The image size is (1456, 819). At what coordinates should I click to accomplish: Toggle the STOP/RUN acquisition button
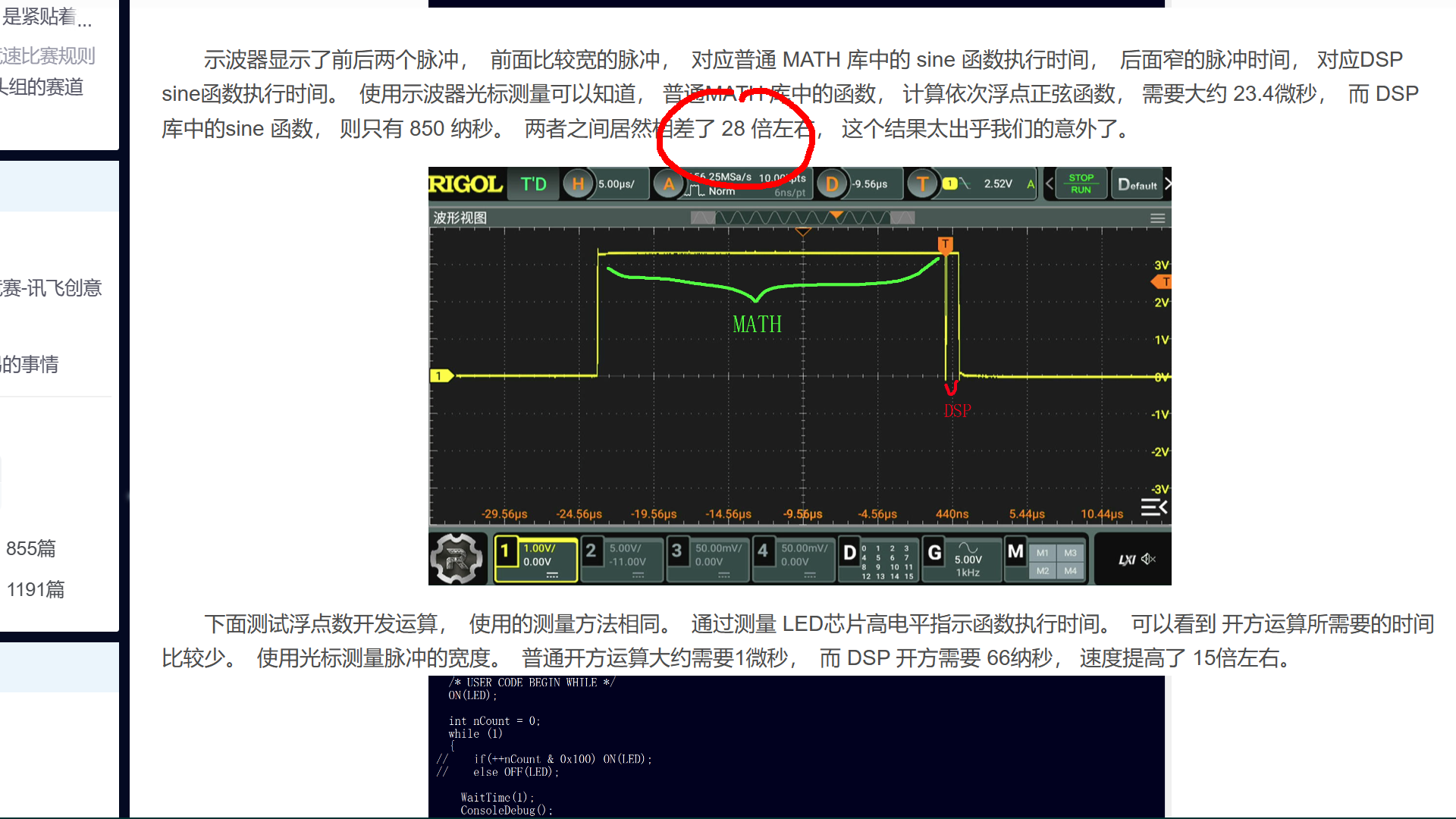[1080, 184]
